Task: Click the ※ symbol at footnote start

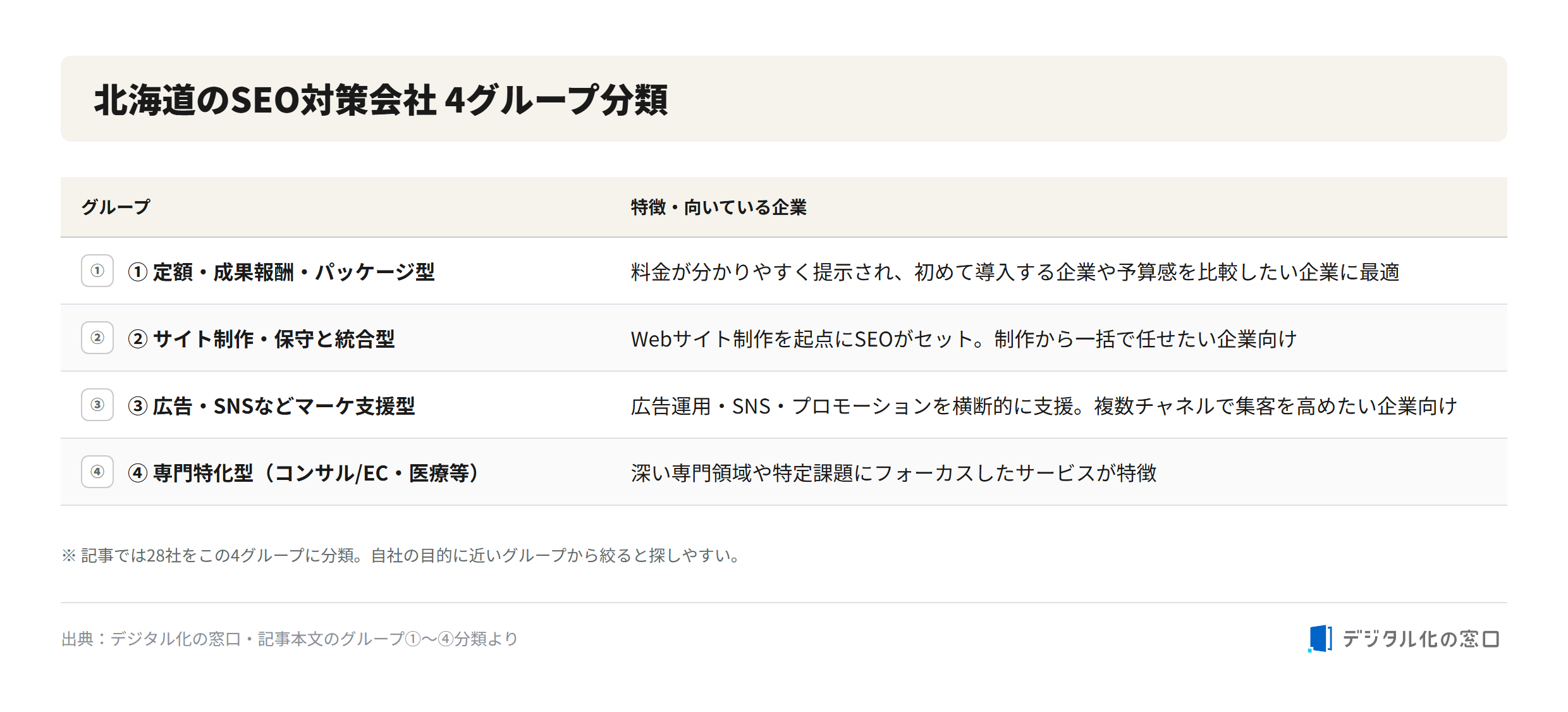Action: (69, 555)
